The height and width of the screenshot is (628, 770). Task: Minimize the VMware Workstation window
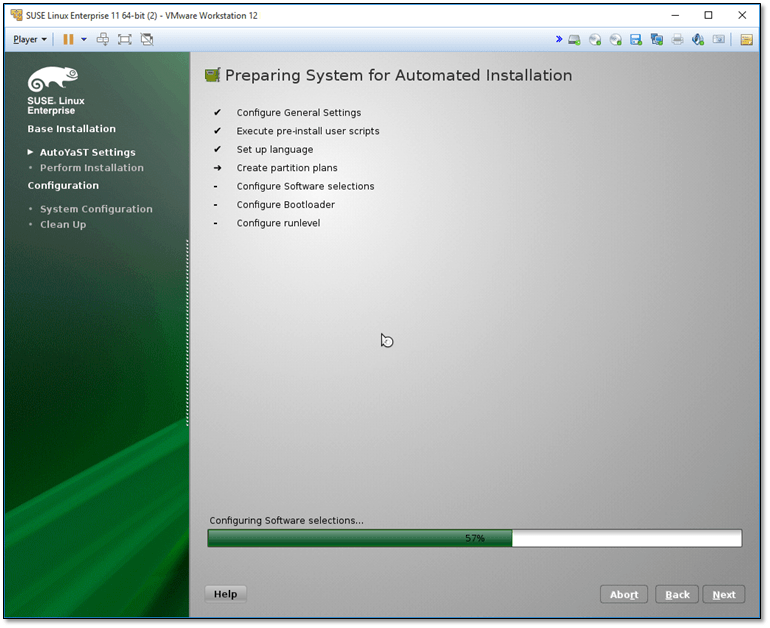tap(675, 15)
